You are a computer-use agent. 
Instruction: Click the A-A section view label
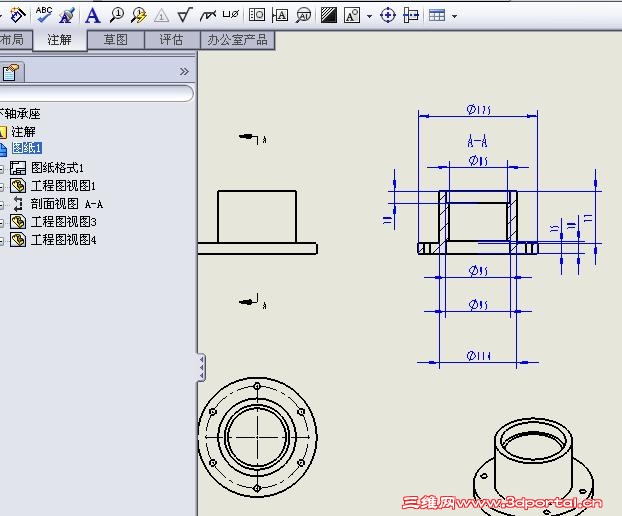tap(477, 141)
